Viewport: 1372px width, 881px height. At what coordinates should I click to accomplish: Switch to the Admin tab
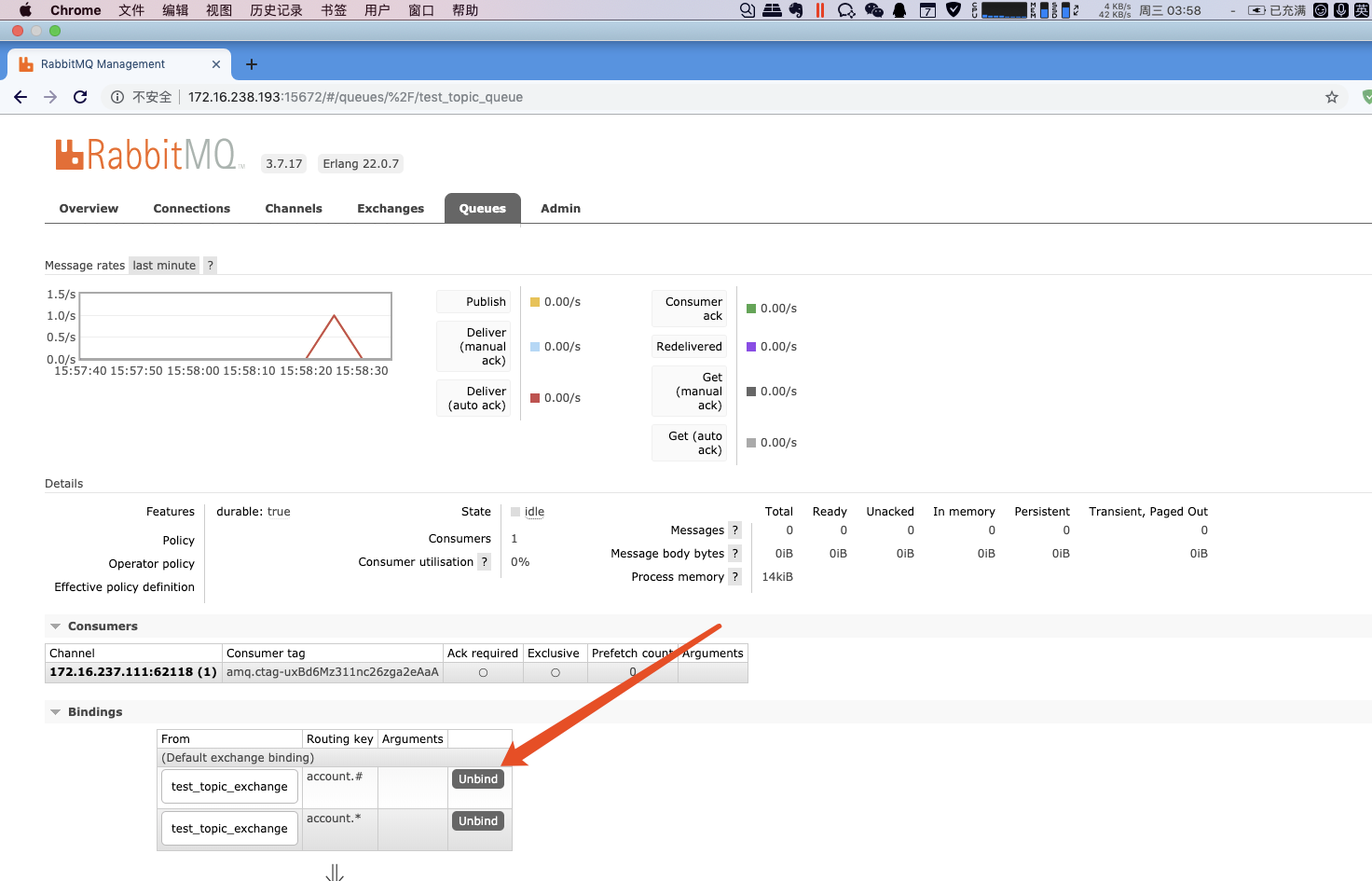[x=561, y=209]
